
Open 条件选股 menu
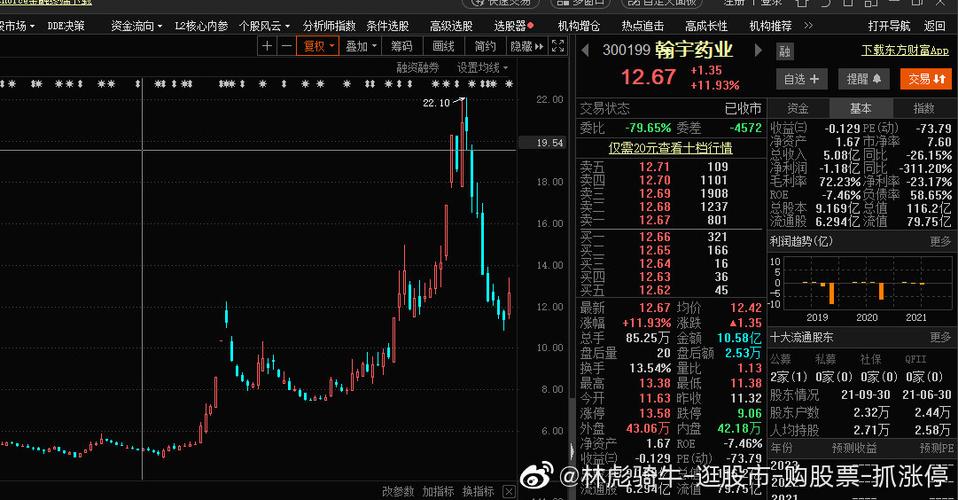tap(387, 26)
